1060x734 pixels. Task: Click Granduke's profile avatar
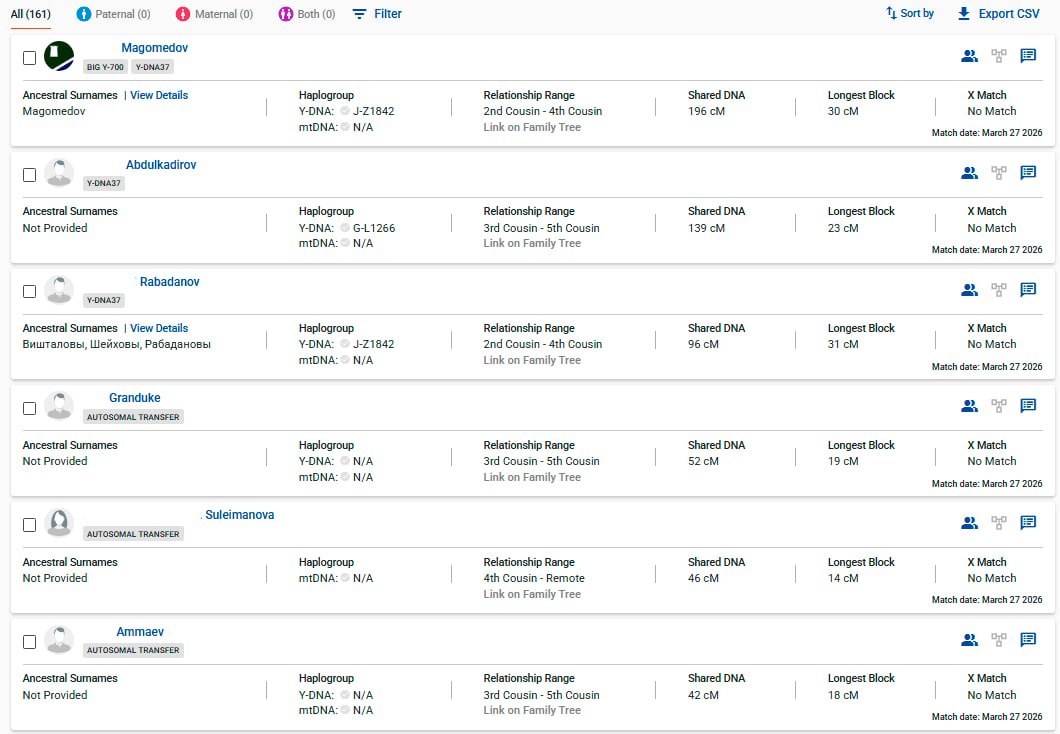(x=59, y=406)
